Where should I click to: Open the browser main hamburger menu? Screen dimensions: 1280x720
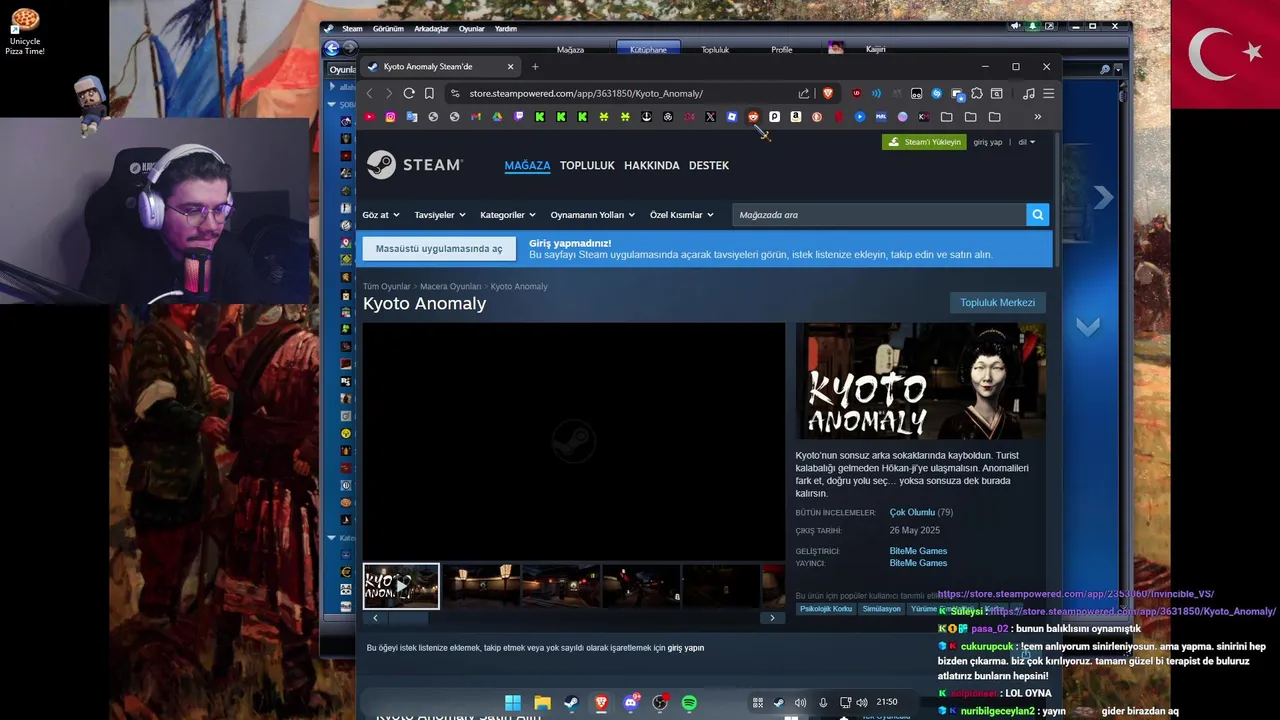click(x=1048, y=93)
